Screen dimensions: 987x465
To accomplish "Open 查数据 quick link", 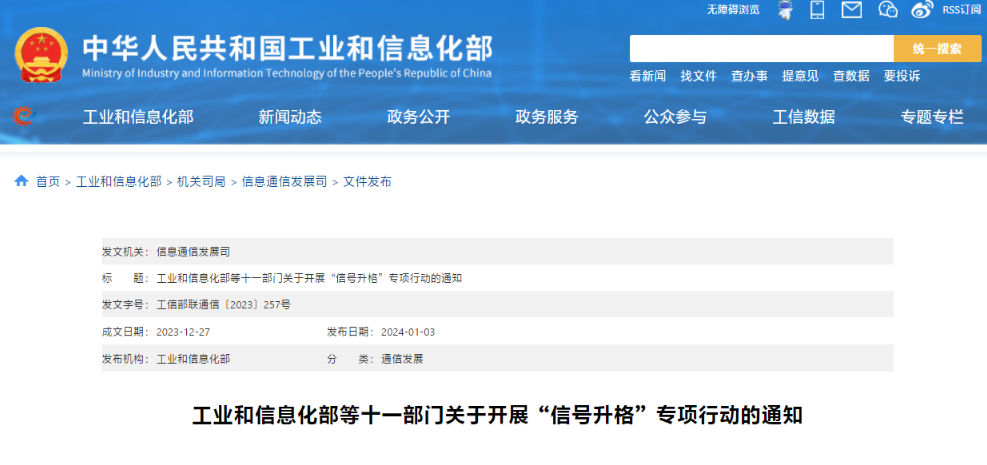I will click(x=852, y=76).
